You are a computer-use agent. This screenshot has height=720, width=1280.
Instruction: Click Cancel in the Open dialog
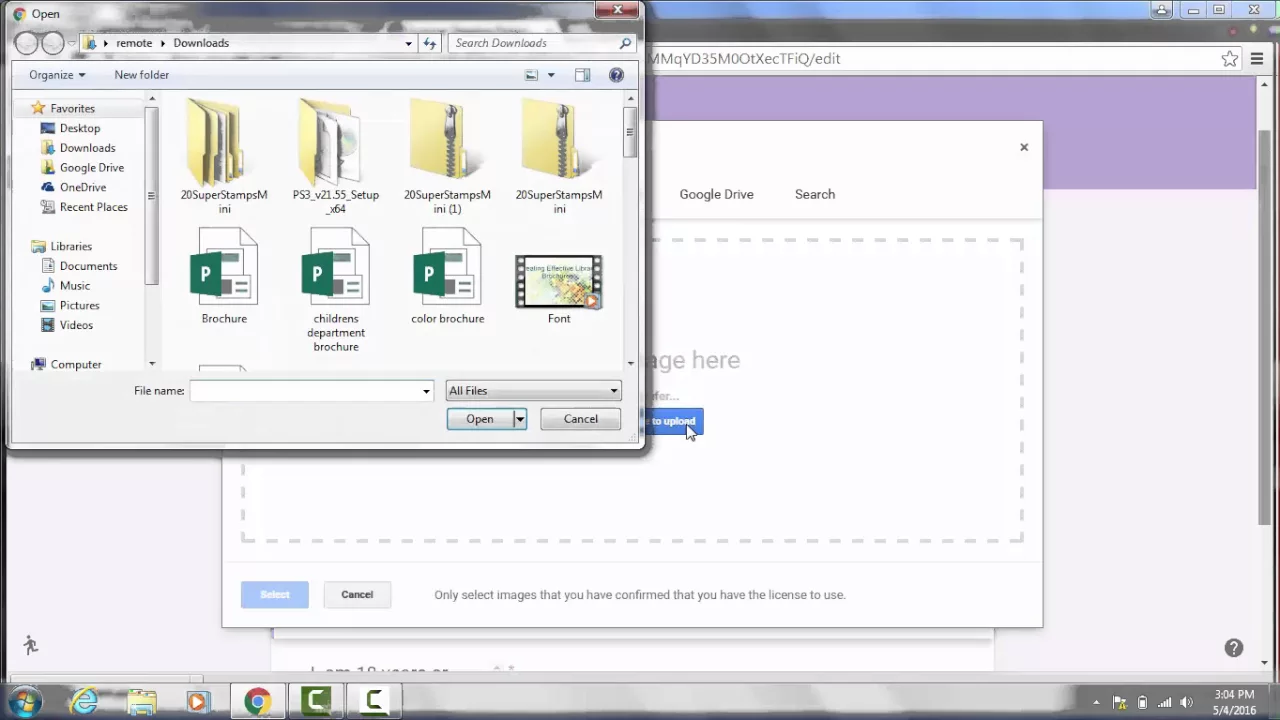pos(580,419)
